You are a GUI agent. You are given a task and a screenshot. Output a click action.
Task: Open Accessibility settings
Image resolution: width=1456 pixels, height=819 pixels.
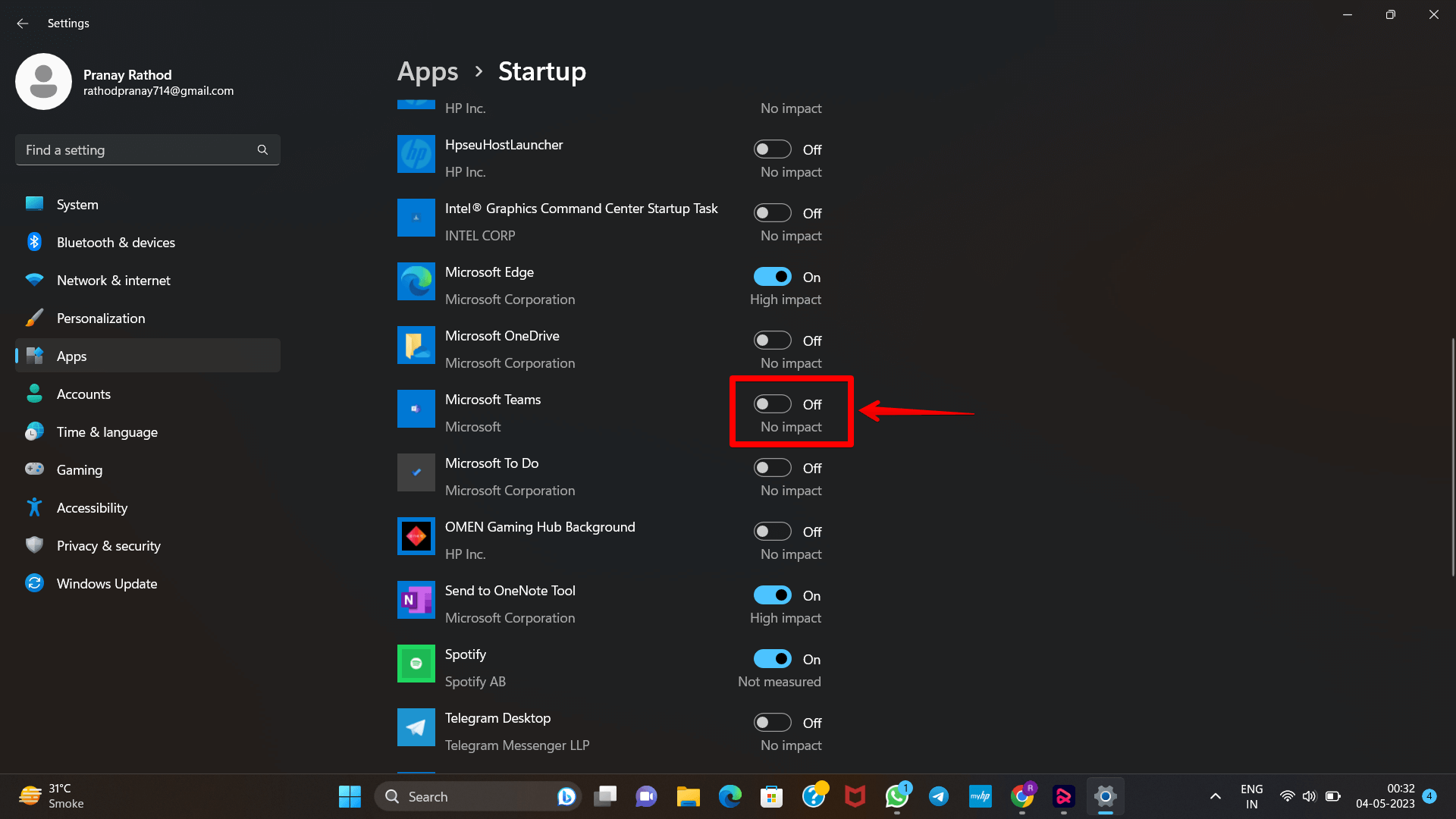click(148, 507)
